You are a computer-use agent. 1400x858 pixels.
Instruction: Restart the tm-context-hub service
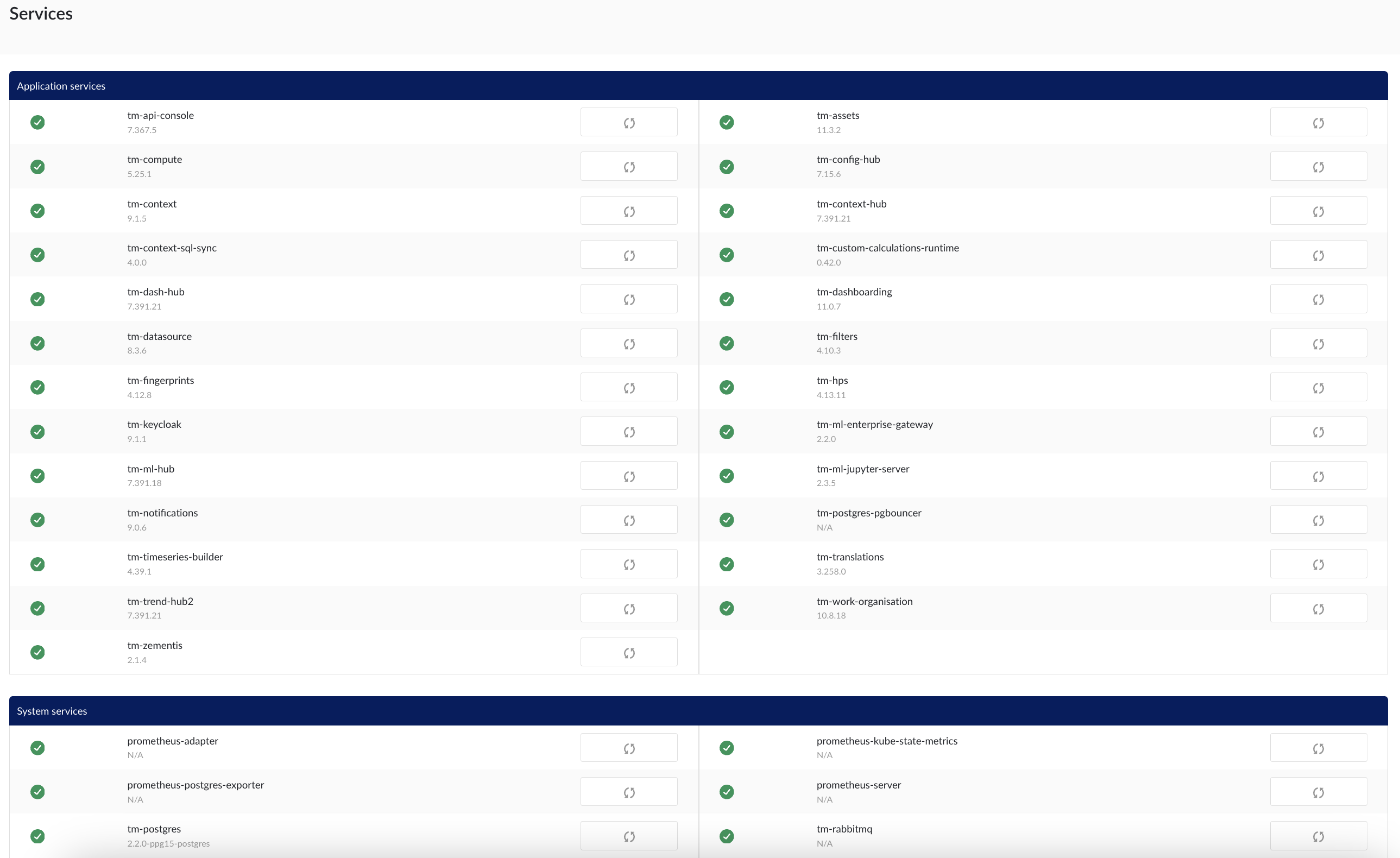[x=1318, y=211]
